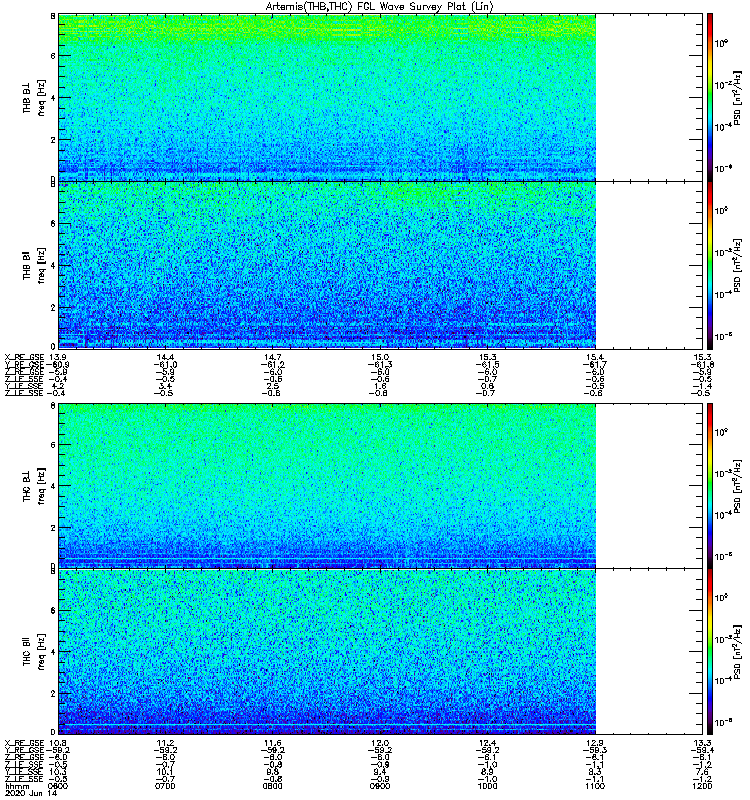Screen dimensions: 750x800
Task: Click the PSD color bar of THC B-perpendicular panel
Action: tap(709, 485)
